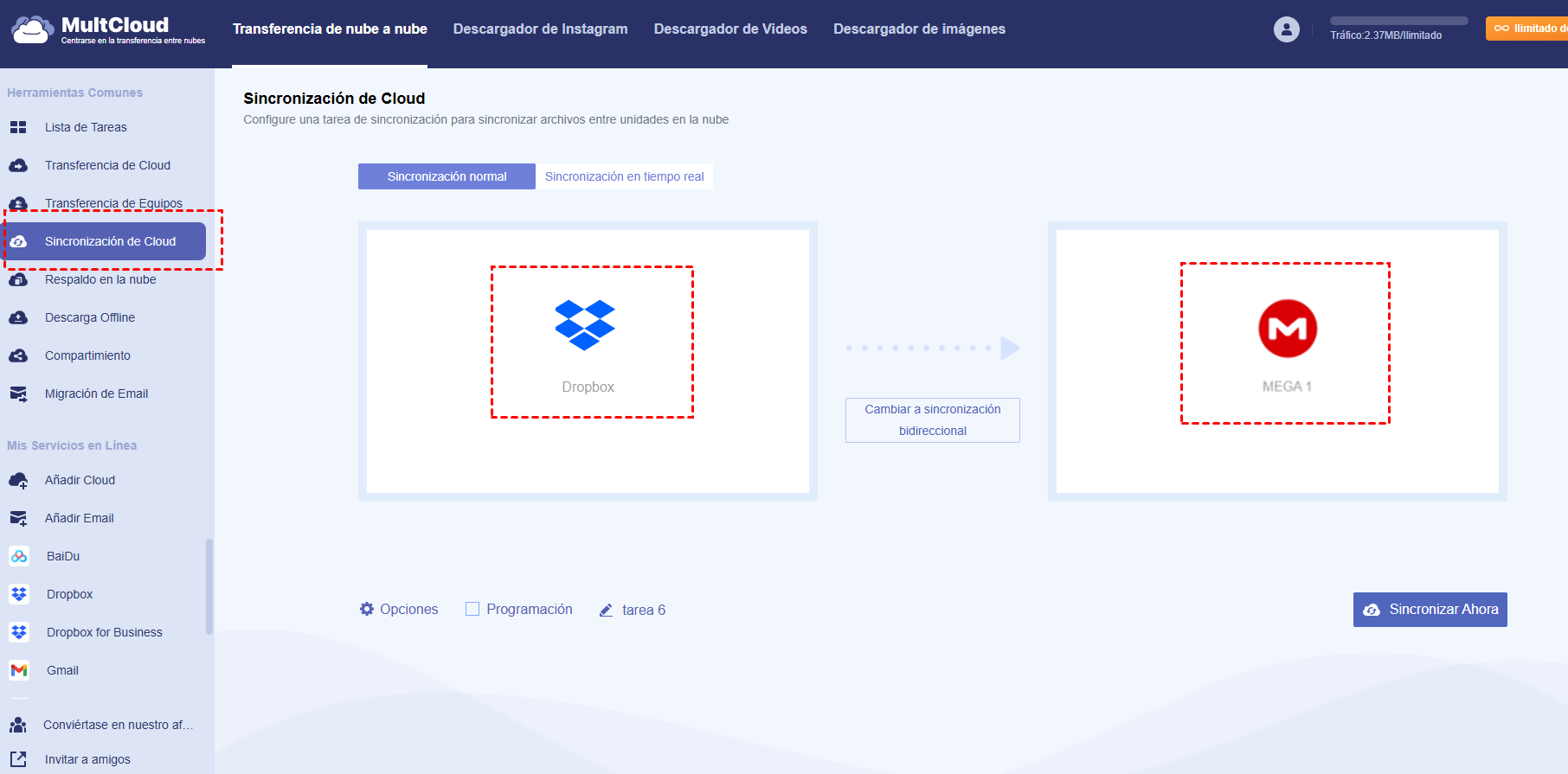Click the BaiDu service icon
Image resolution: width=1568 pixels, height=774 pixels.
19,556
